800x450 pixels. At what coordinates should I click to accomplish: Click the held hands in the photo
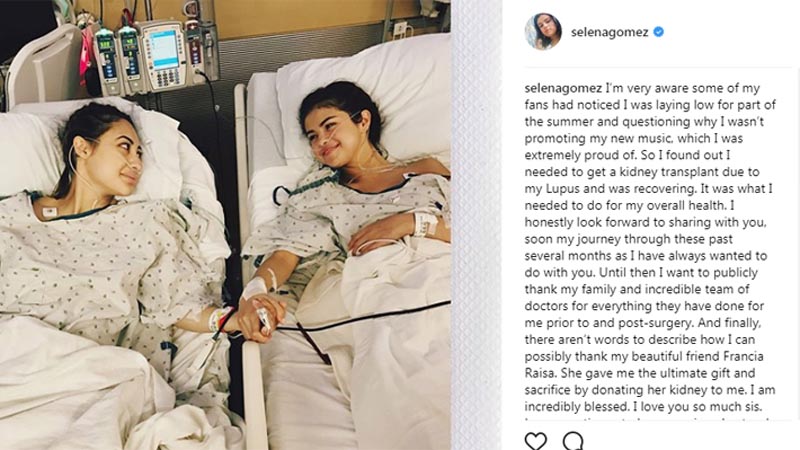(x=259, y=317)
